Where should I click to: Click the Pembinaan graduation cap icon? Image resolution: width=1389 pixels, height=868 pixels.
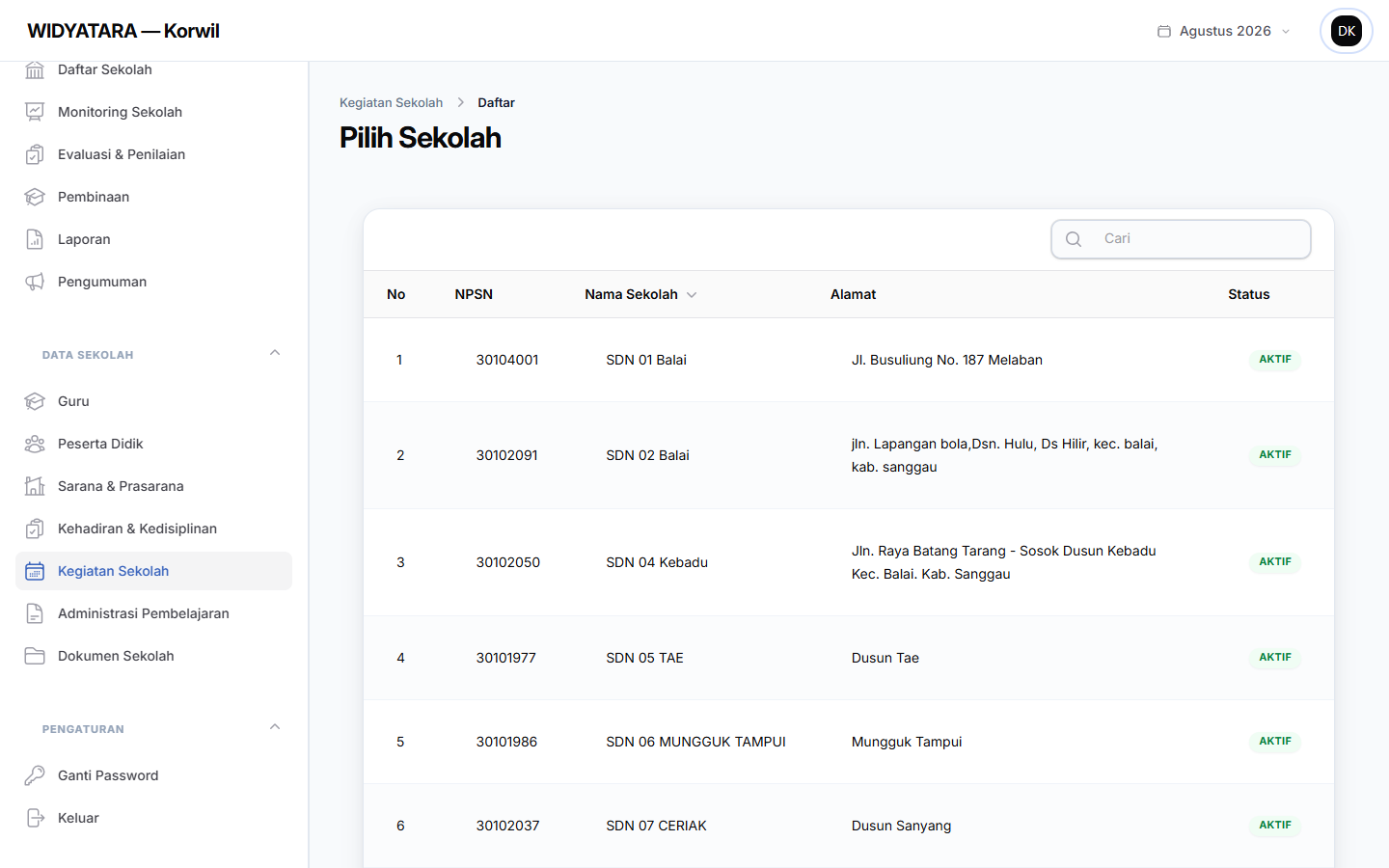point(35,197)
